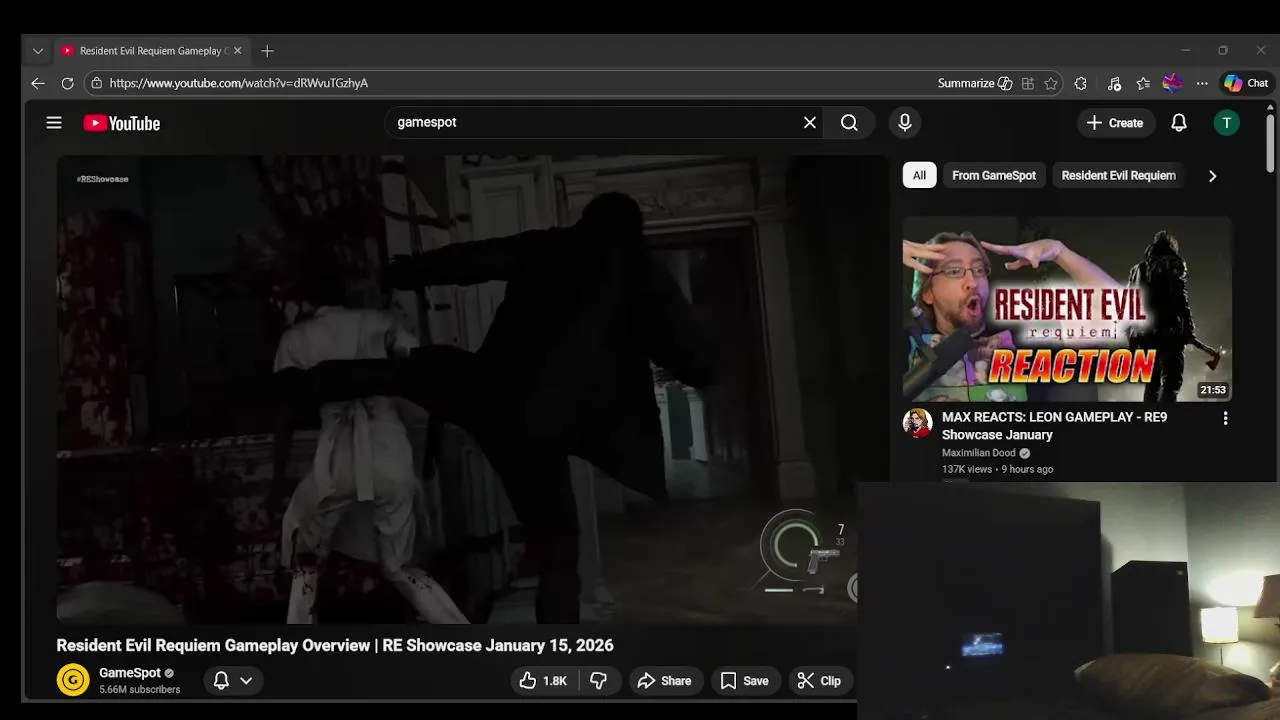Open subscription notification bell dropdown

pos(233,680)
